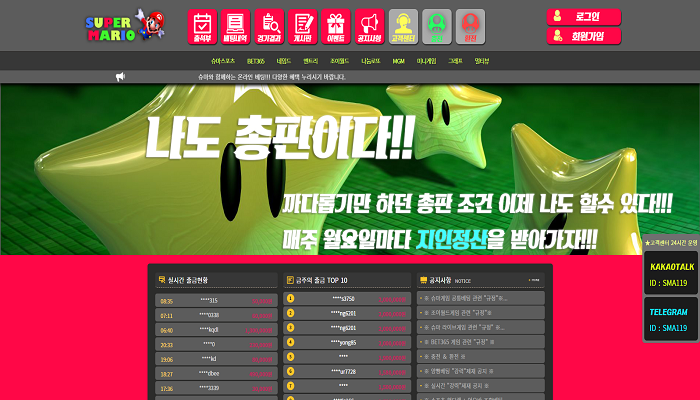Open the 그래프 menu item
This screenshot has width=700, height=400.
(x=455, y=61)
